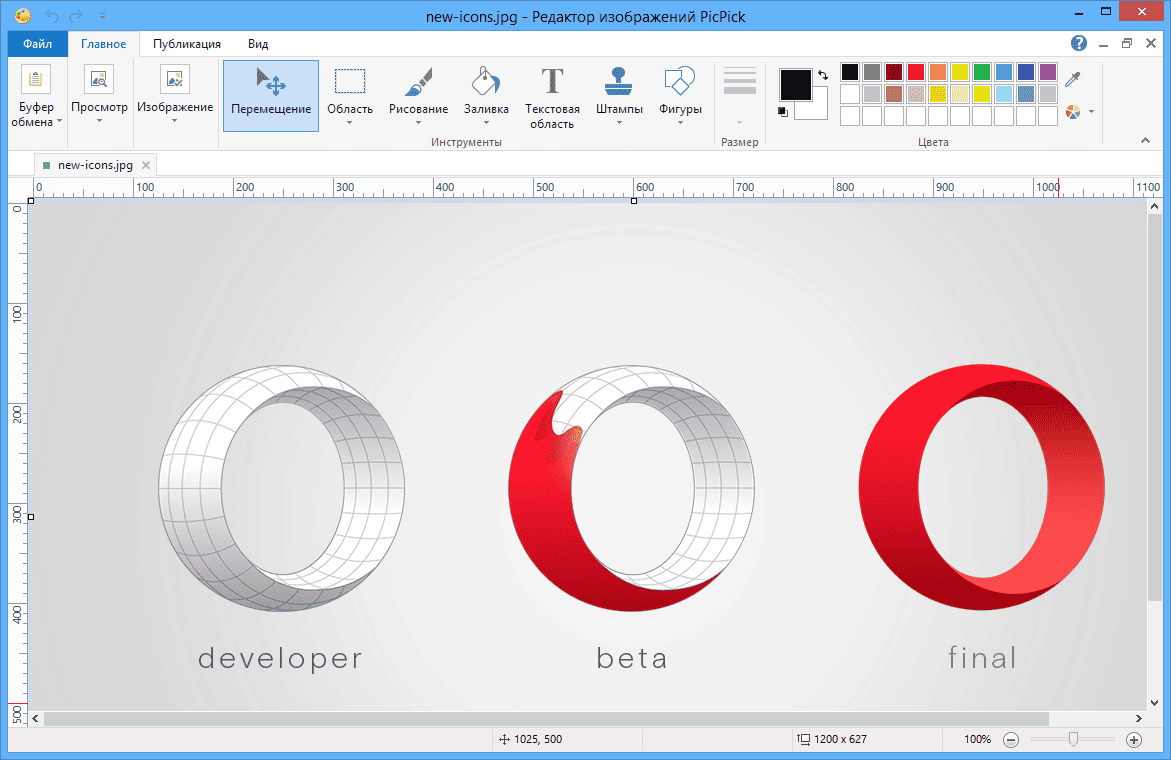Image resolution: width=1171 pixels, height=760 pixels.
Task: Switch to the Вид tab
Action: pos(258,43)
